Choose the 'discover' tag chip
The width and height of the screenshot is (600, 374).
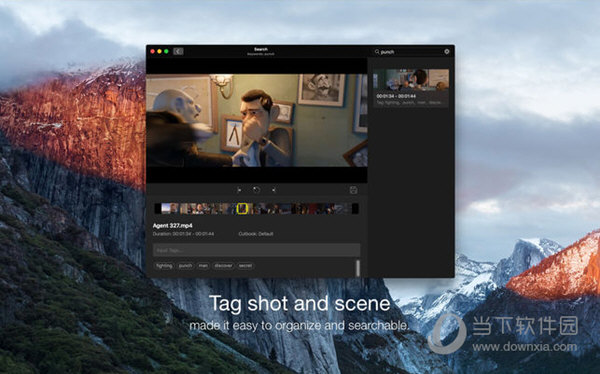[x=223, y=266]
